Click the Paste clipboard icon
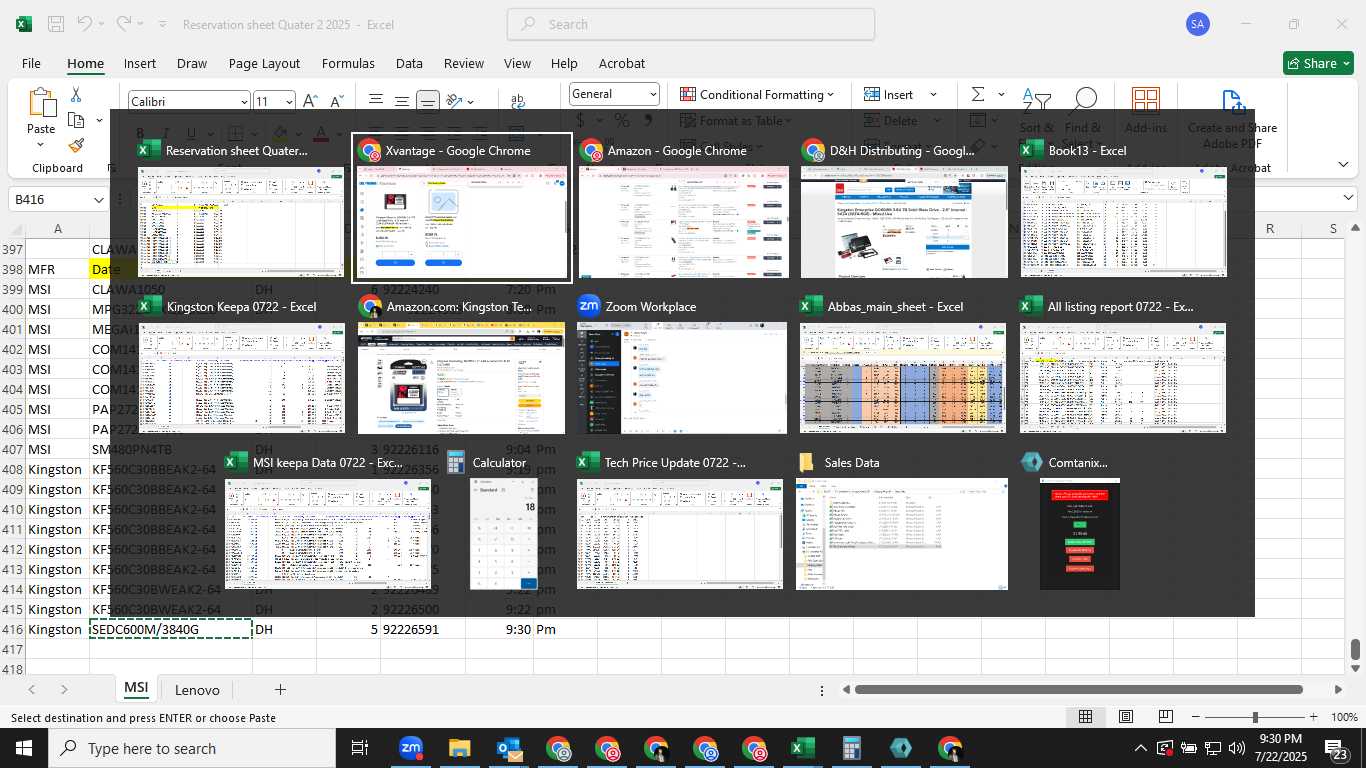The width and height of the screenshot is (1366, 768). (x=42, y=104)
